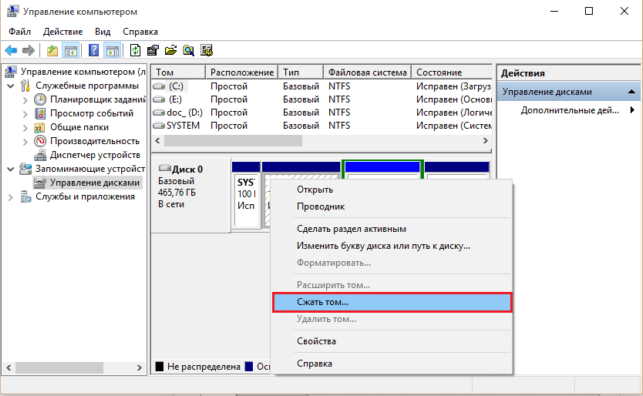Click the Просмотр событий icon in tree
The image size is (643, 396).
(x=40, y=114)
